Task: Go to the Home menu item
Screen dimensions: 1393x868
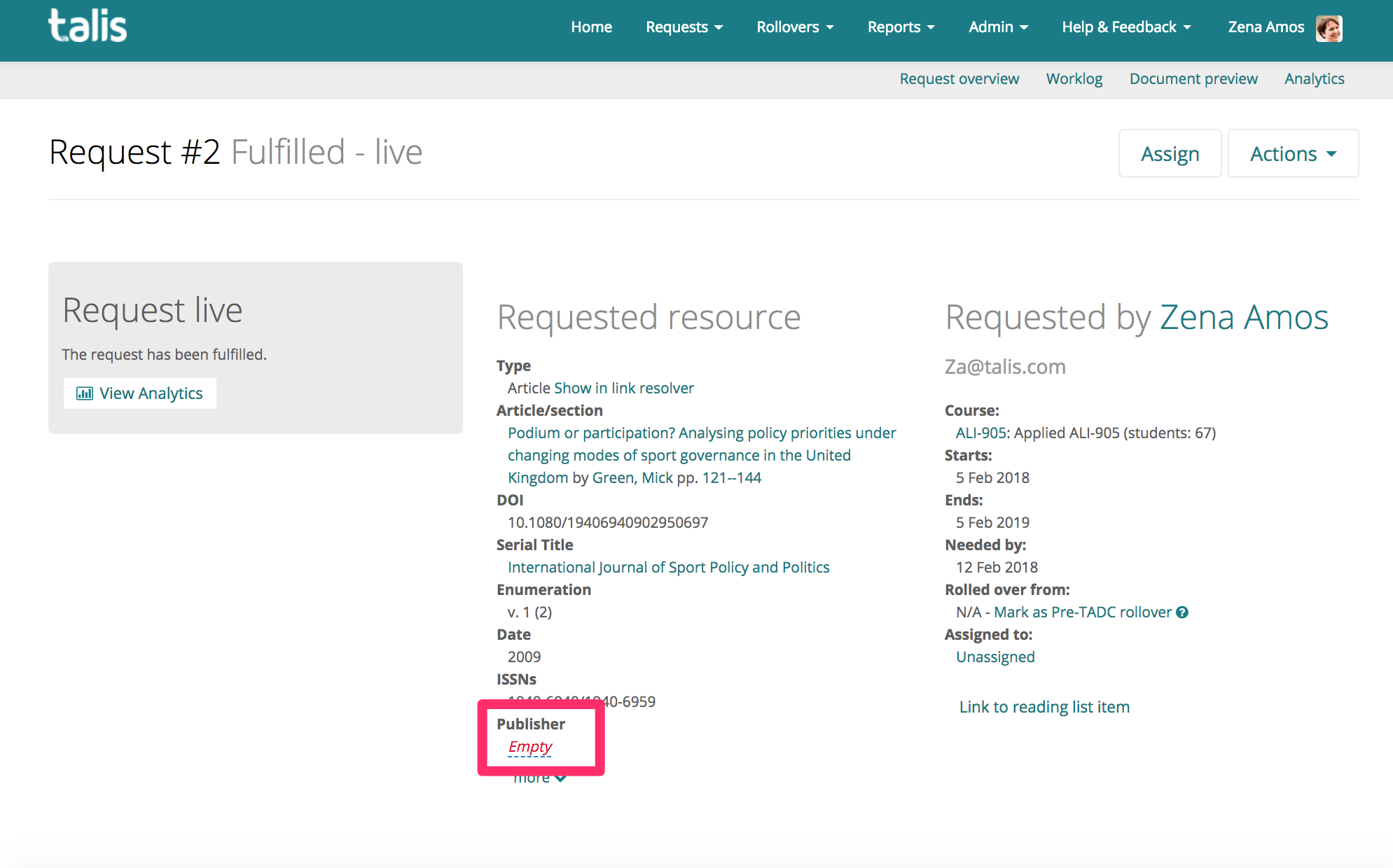Action: pos(591,27)
